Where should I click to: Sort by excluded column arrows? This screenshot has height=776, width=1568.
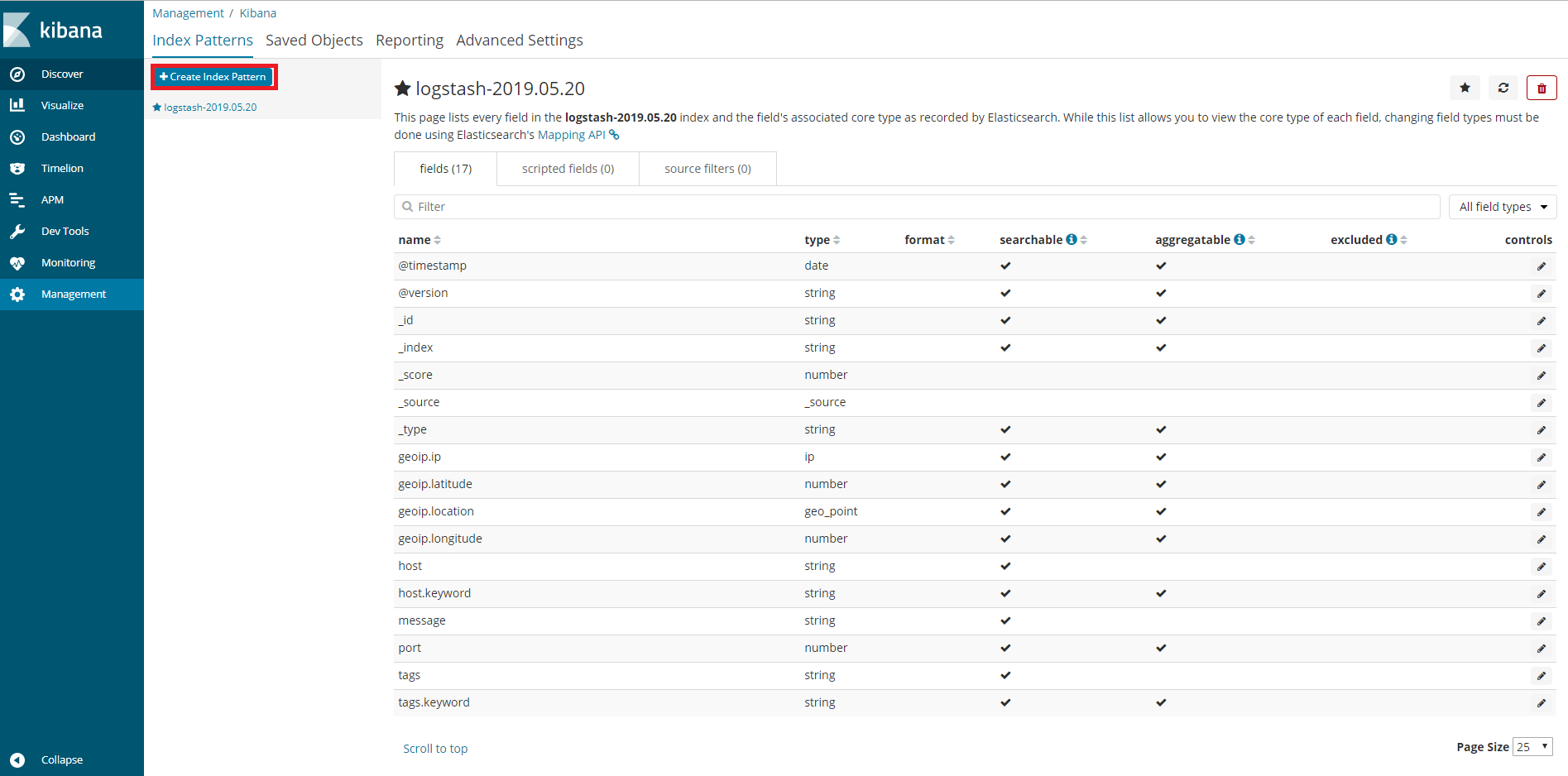tap(1404, 240)
